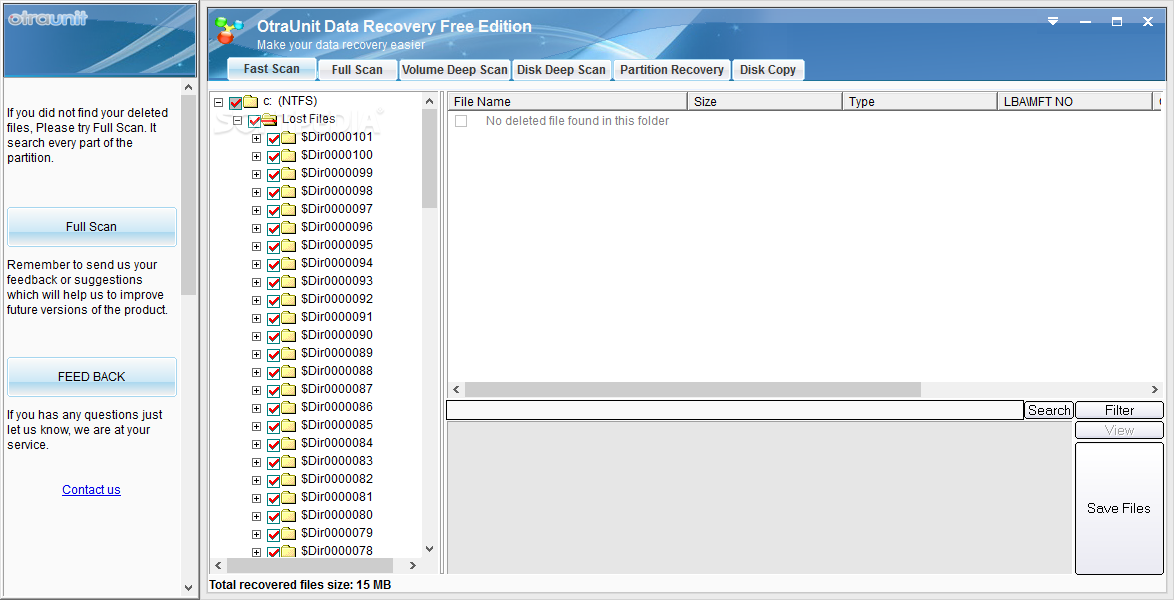The height and width of the screenshot is (600, 1174).
Task: Open the Disk Deep Scan tab
Action: click(561, 70)
